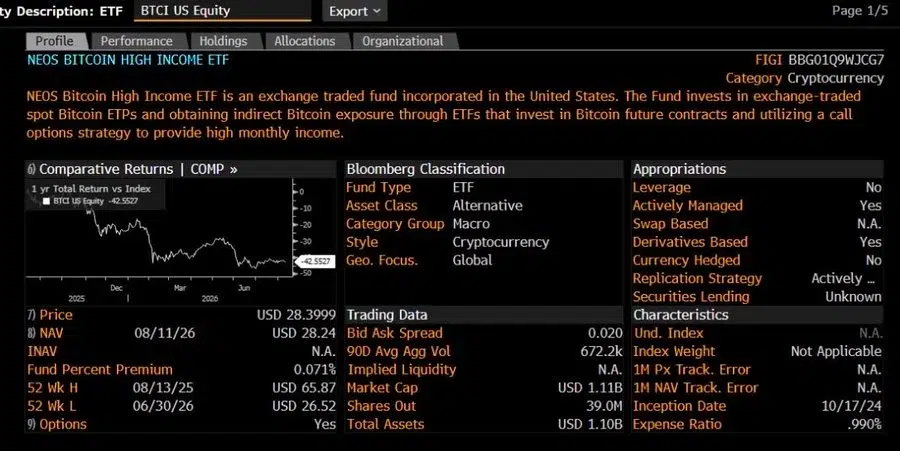
Task: Click the BTCI US Equity input field
Action: (x=222, y=11)
